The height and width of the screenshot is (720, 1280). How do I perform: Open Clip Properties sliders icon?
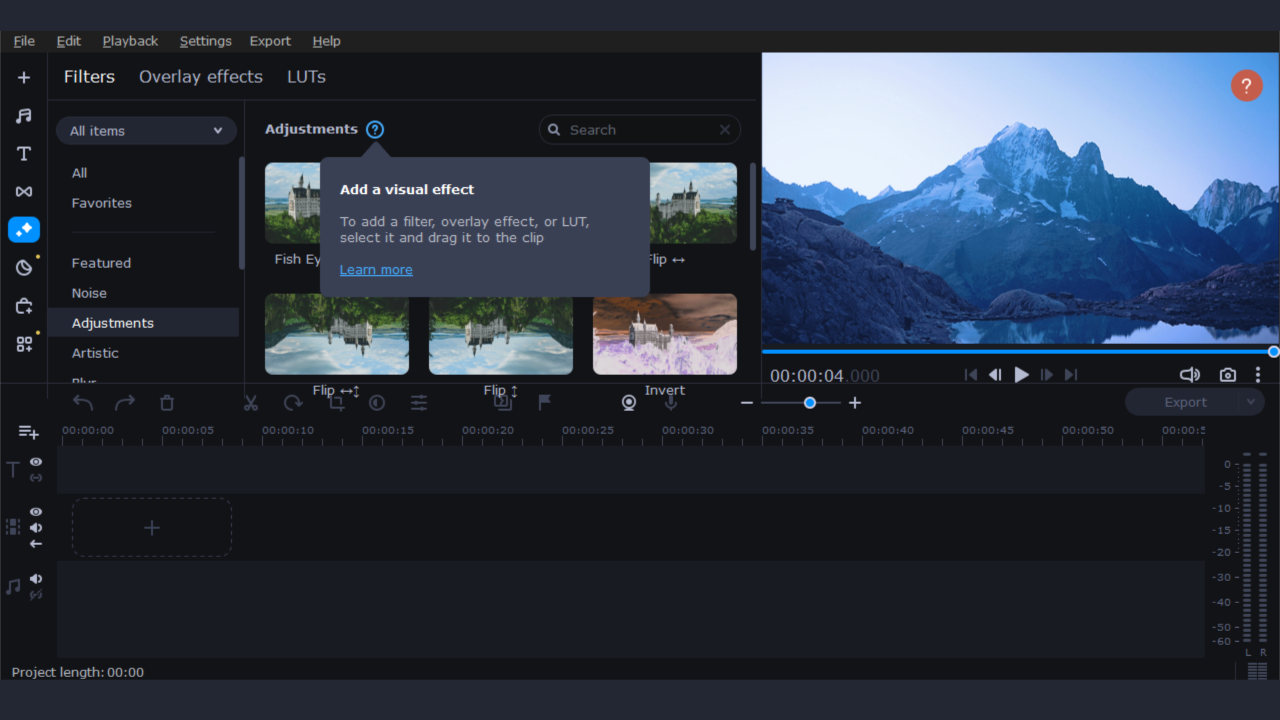[x=419, y=403]
